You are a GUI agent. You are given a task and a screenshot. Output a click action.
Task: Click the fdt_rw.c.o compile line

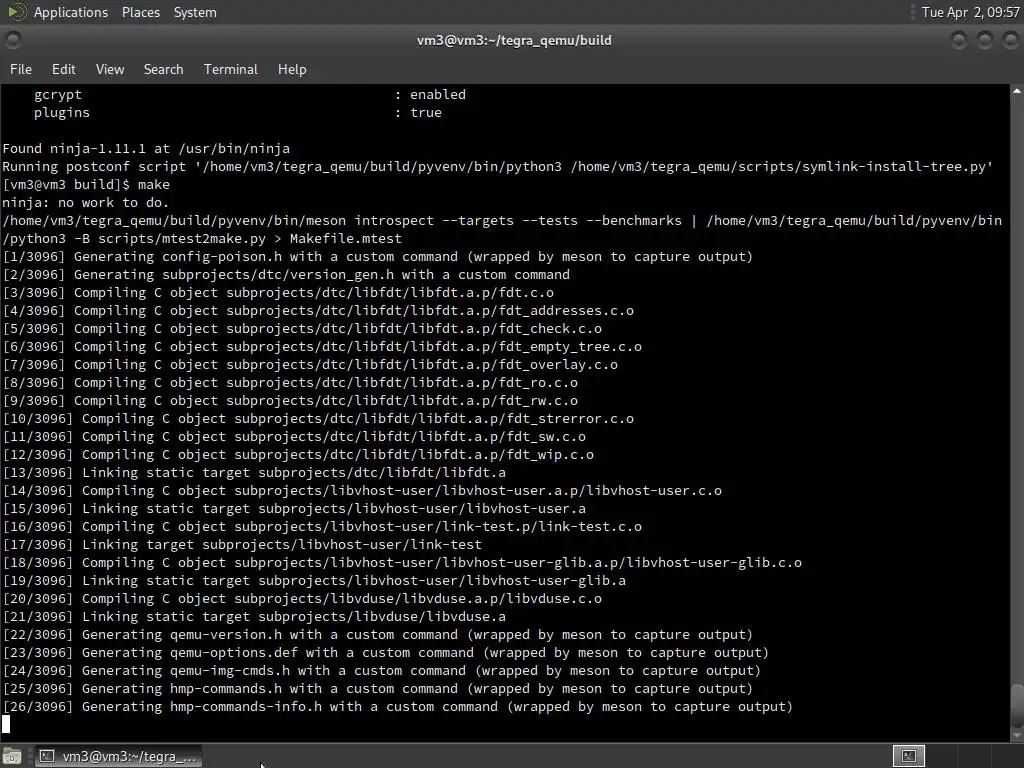click(290, 400)
